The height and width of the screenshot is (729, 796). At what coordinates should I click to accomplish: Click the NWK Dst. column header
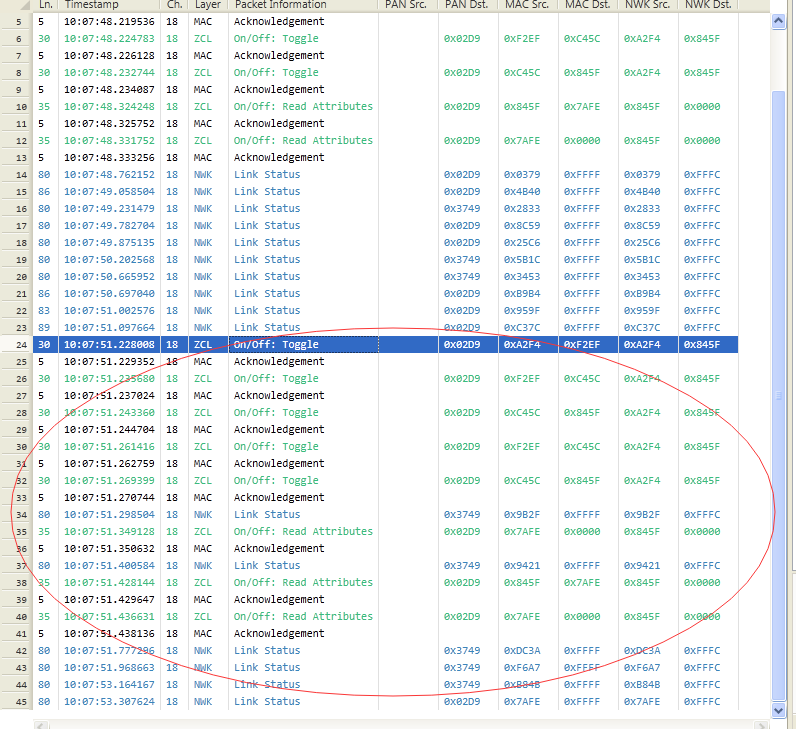[708, 5]
